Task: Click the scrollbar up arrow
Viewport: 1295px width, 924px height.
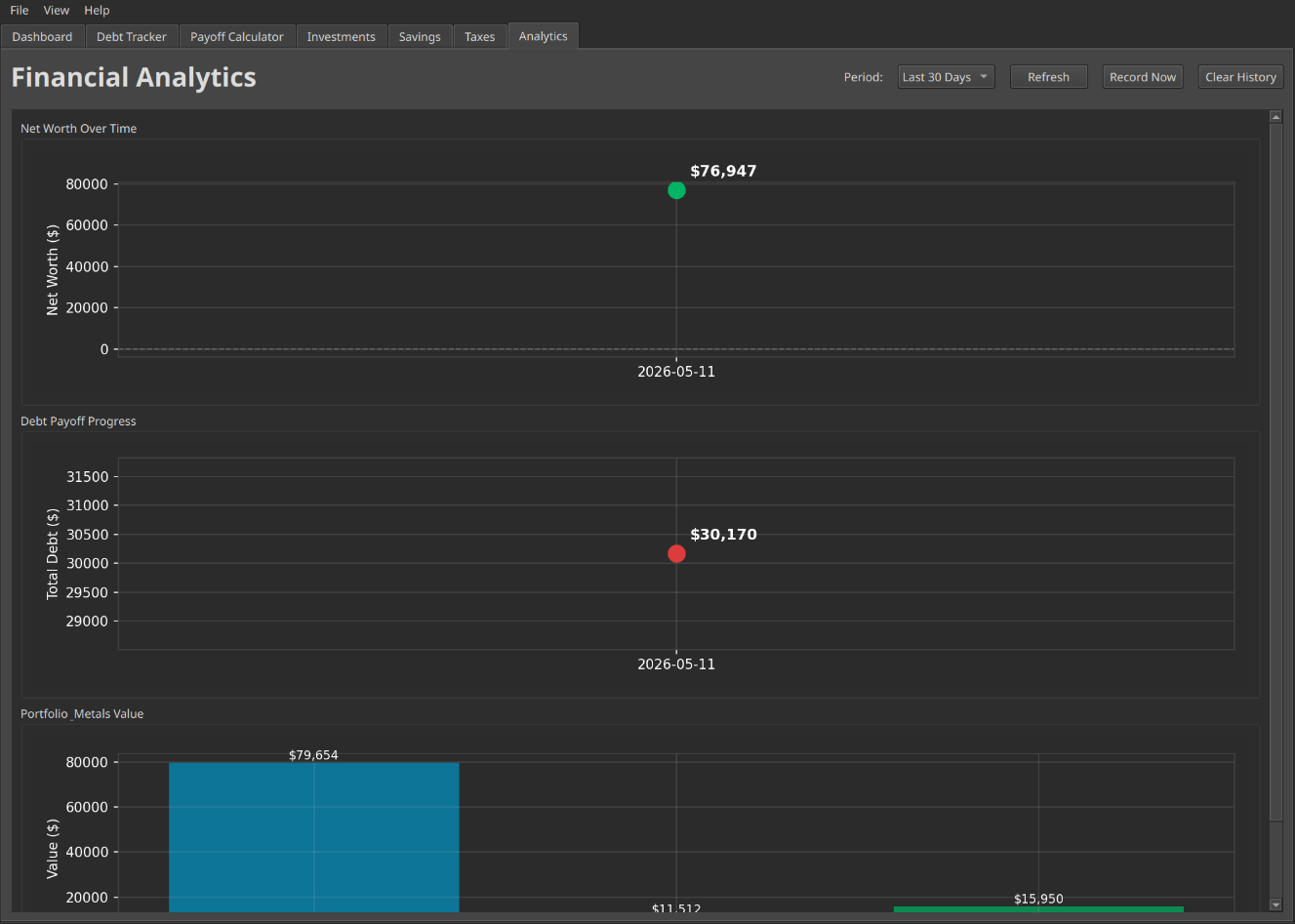Action: coord(1275,117)
